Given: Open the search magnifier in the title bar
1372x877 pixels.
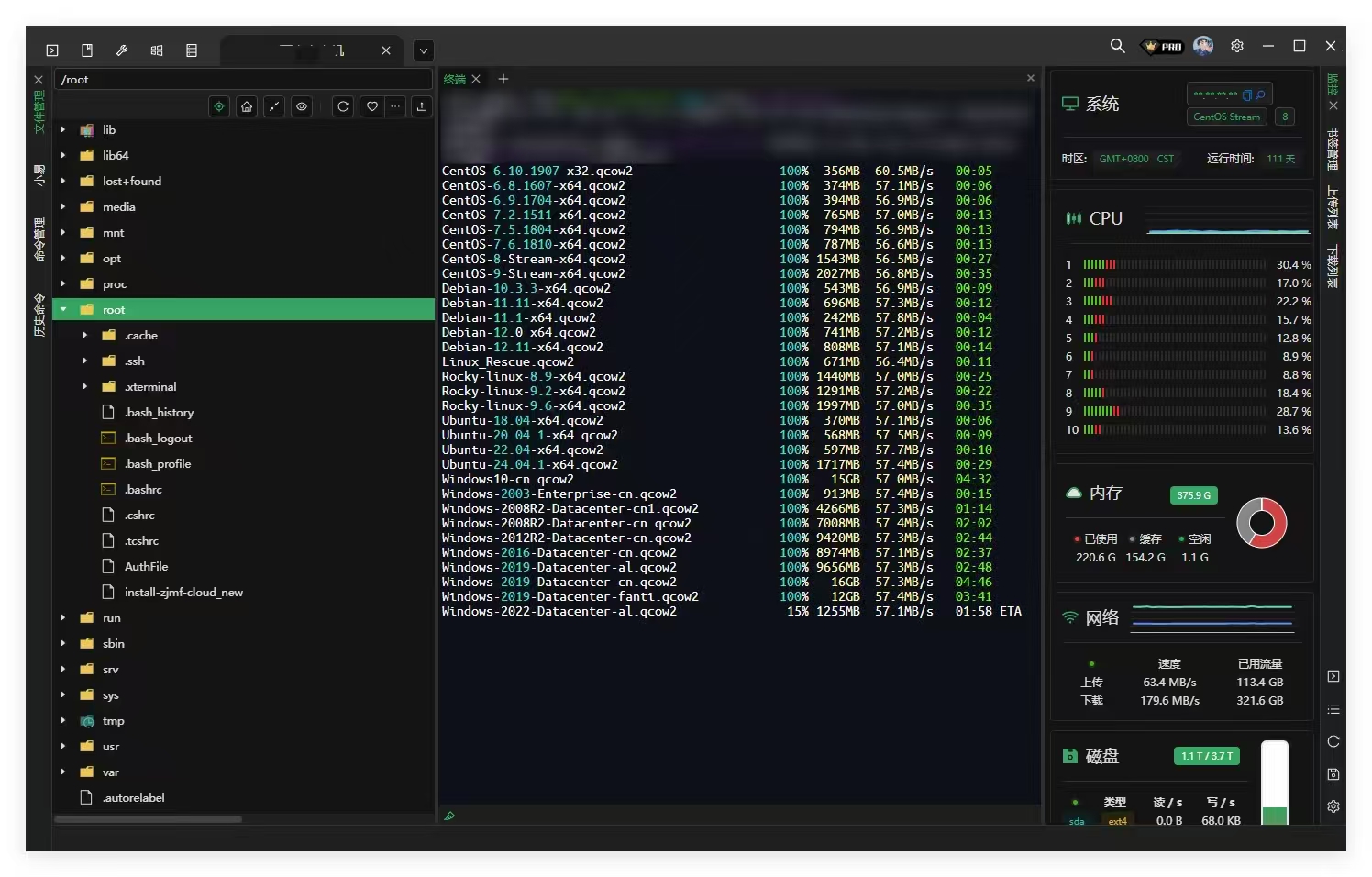Looking at the screenshot, I should 1117,46.
